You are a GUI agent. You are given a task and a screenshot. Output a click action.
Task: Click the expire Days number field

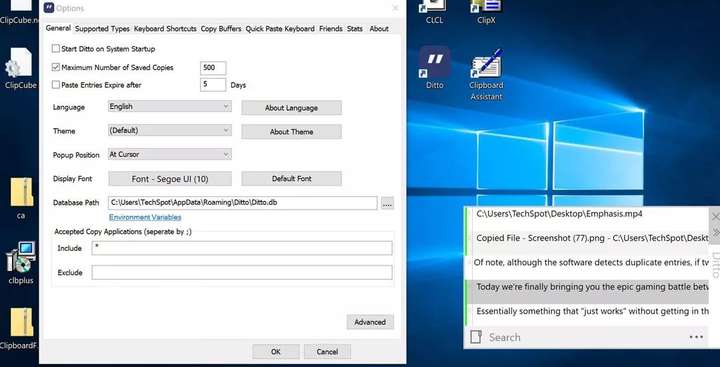pos(213,85)
